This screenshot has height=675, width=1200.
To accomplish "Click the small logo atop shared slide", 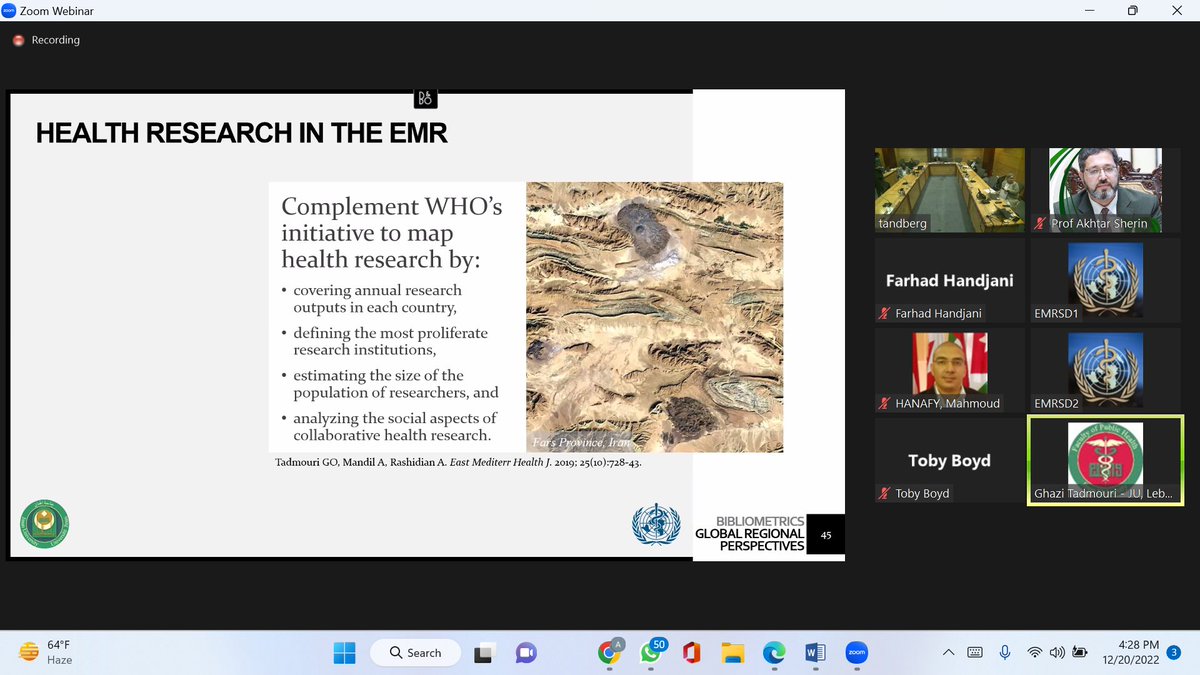I will click(x=425, y=98).
